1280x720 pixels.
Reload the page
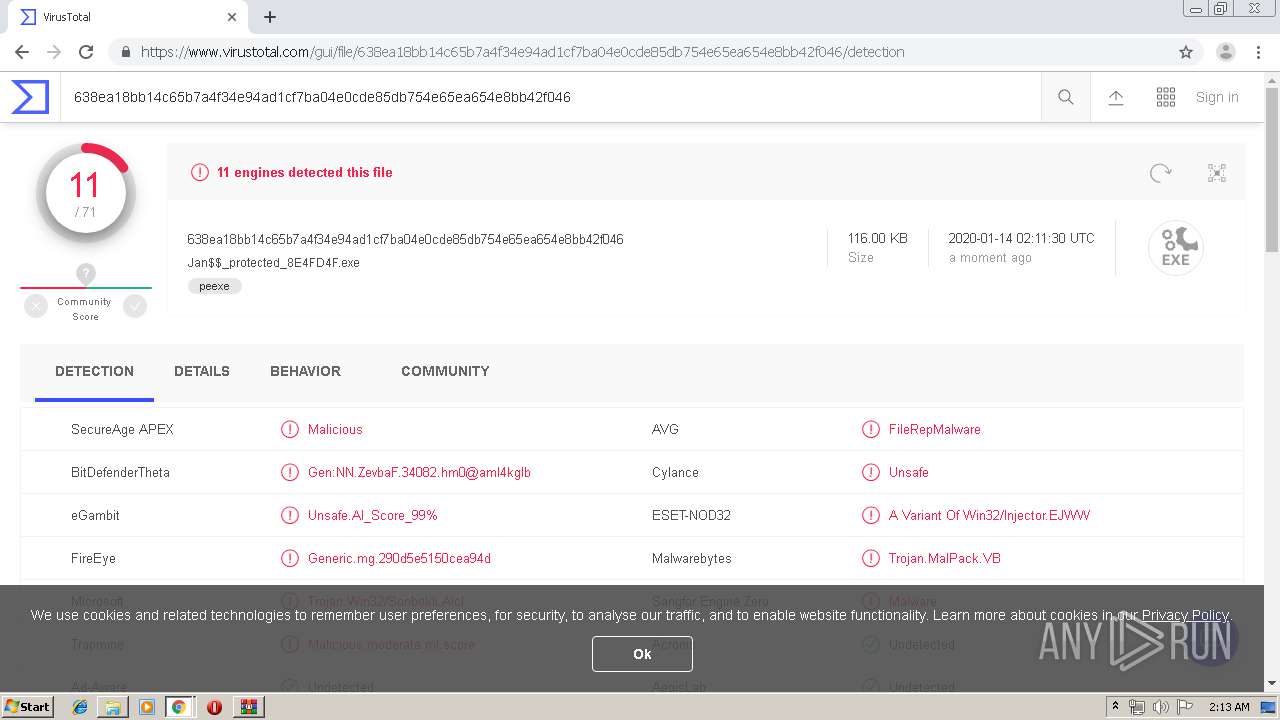click(86, 52)
